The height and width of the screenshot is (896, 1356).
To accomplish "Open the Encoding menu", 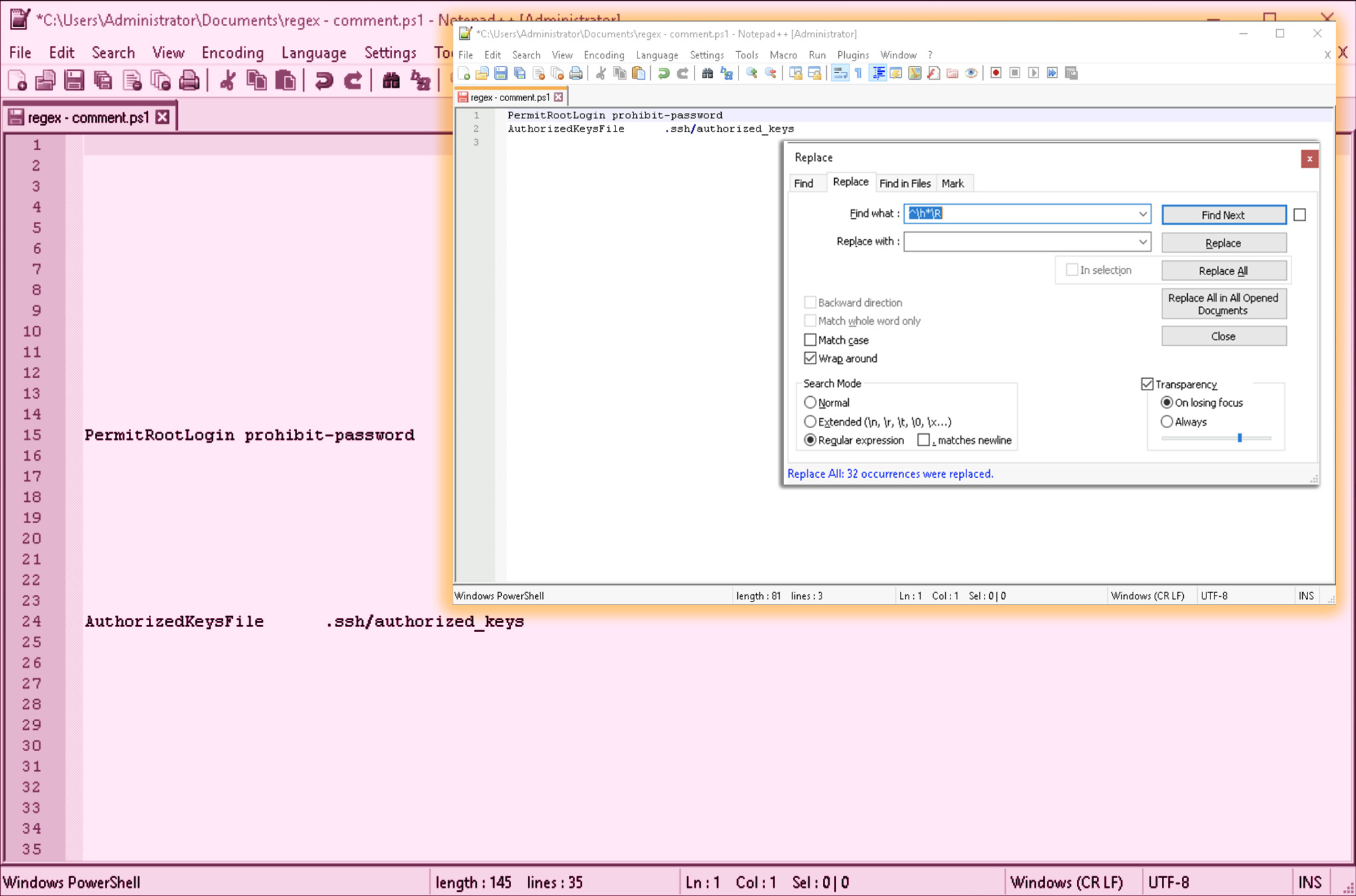I will coord(604,55).
